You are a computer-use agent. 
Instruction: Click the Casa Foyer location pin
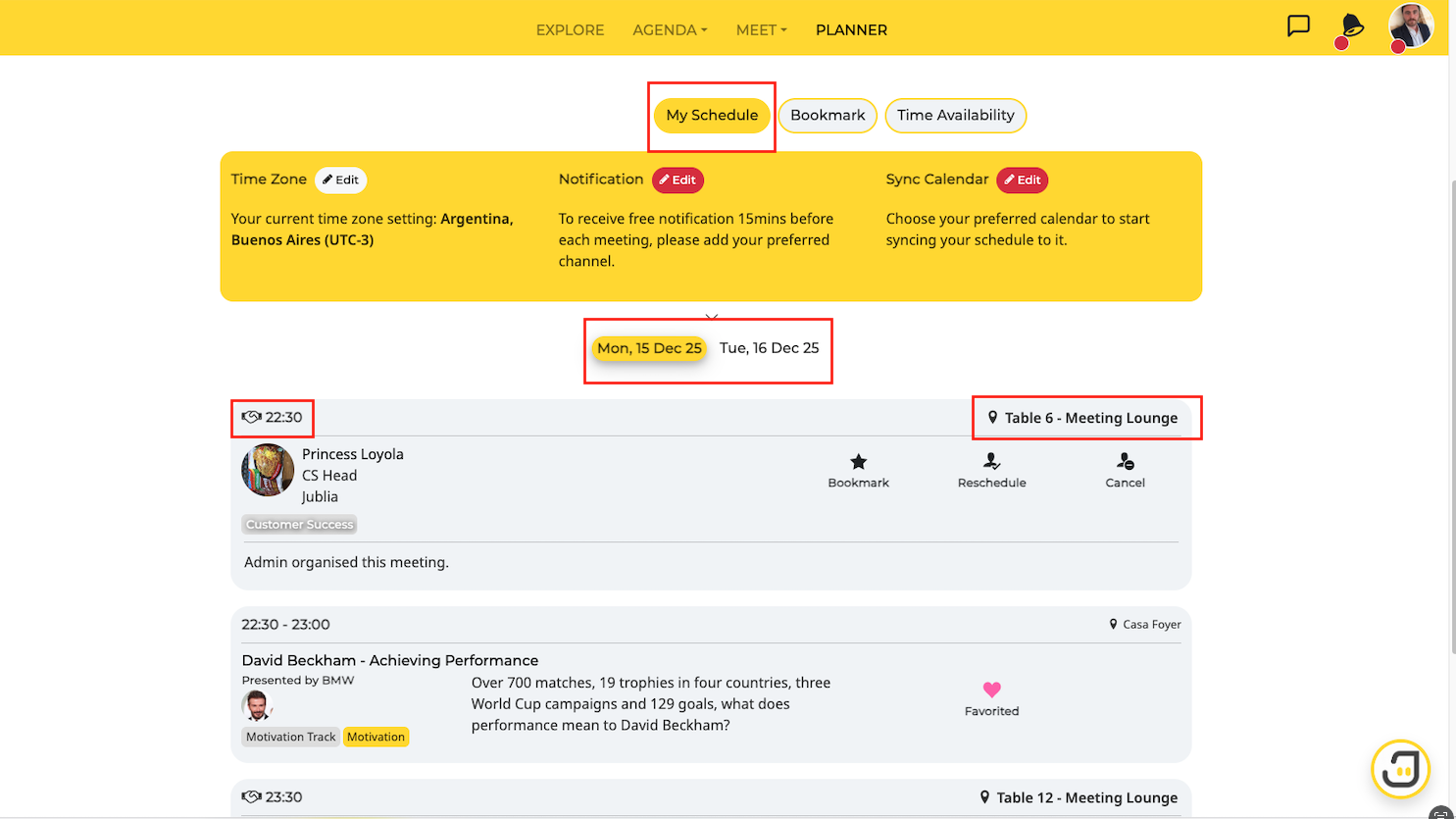coord(1113,624)
